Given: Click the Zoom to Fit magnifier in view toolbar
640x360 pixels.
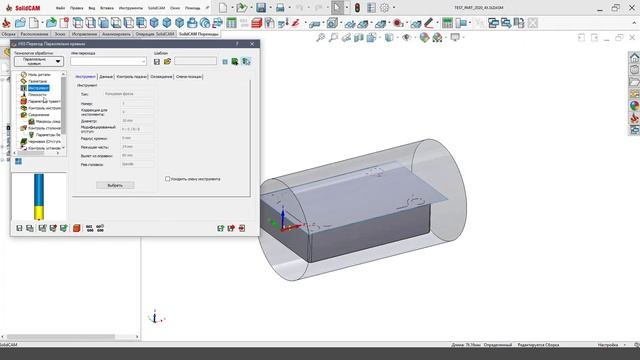Looking at the screenshot, I should 321,38.
